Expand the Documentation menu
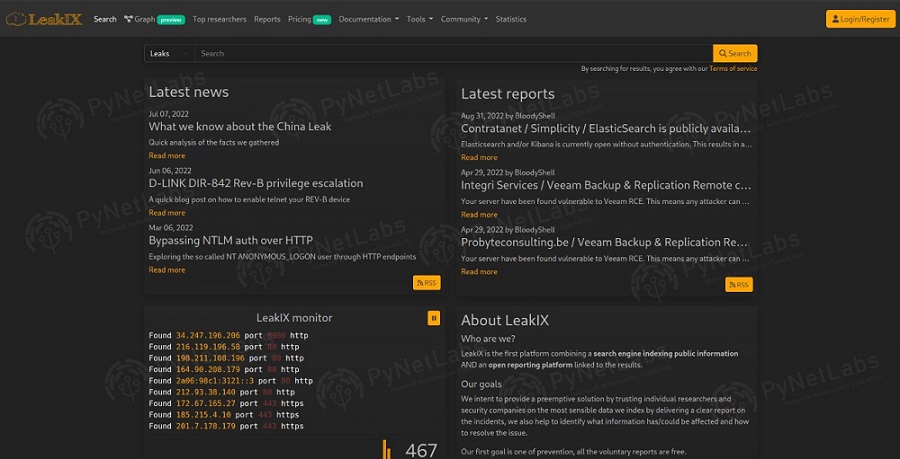The image size is (900, 459). (368, 19)
